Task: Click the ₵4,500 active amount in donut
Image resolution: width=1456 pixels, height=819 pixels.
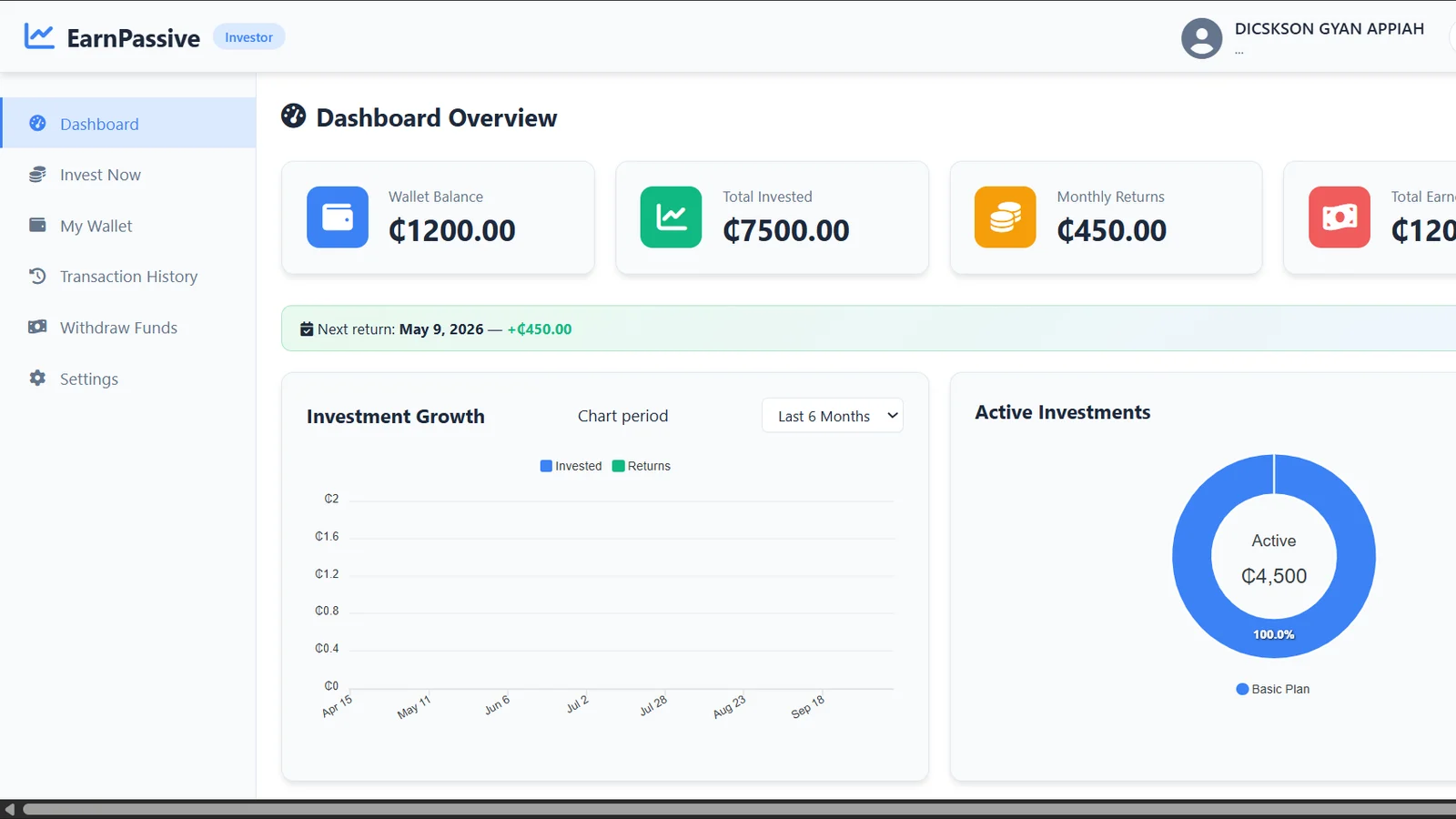Action: point(1274,576)
